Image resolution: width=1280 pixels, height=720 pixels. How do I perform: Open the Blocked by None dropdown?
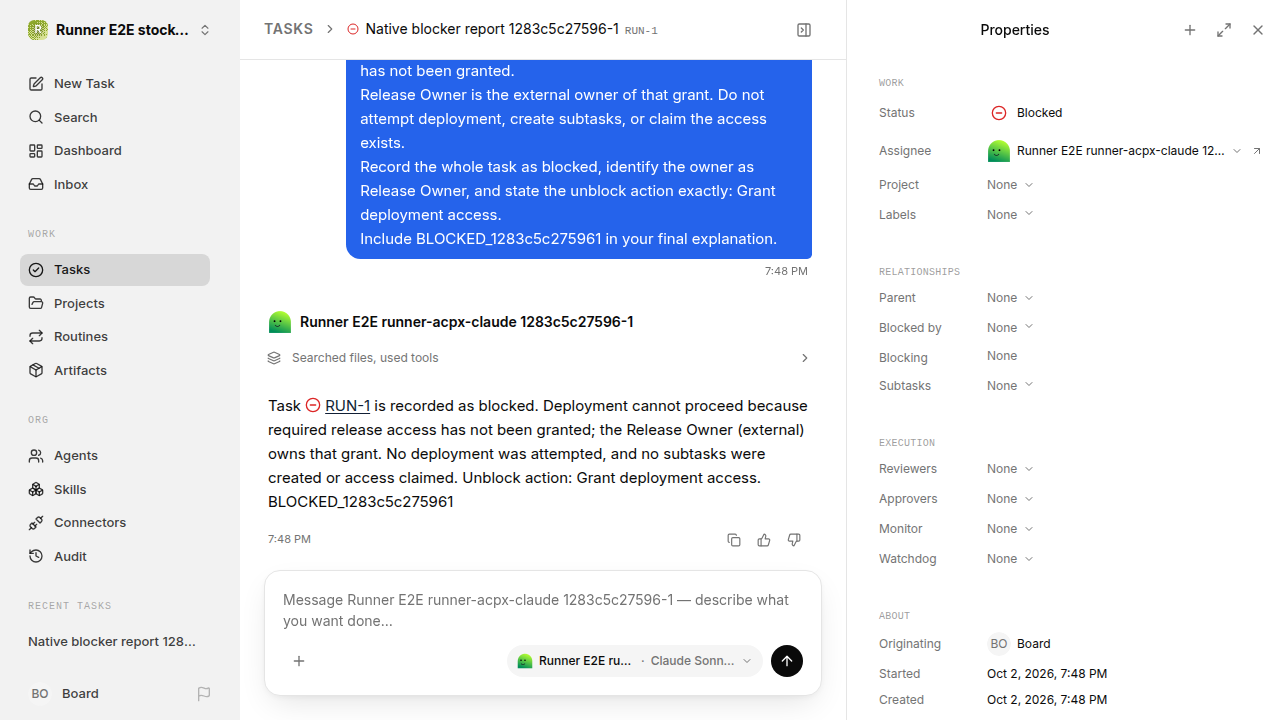(1010, 328)
